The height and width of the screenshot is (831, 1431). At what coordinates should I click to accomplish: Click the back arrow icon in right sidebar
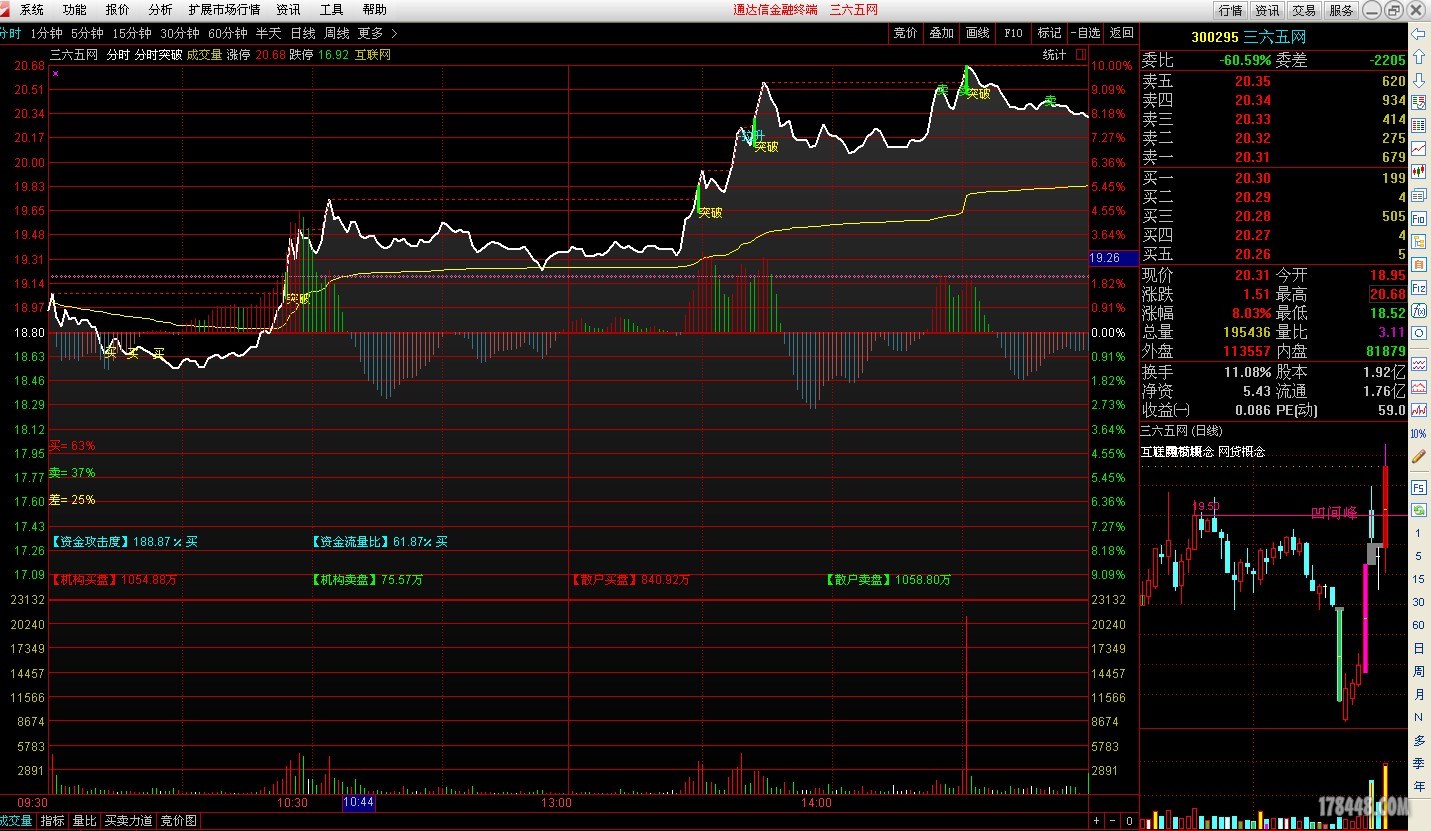pos(1417,34)
